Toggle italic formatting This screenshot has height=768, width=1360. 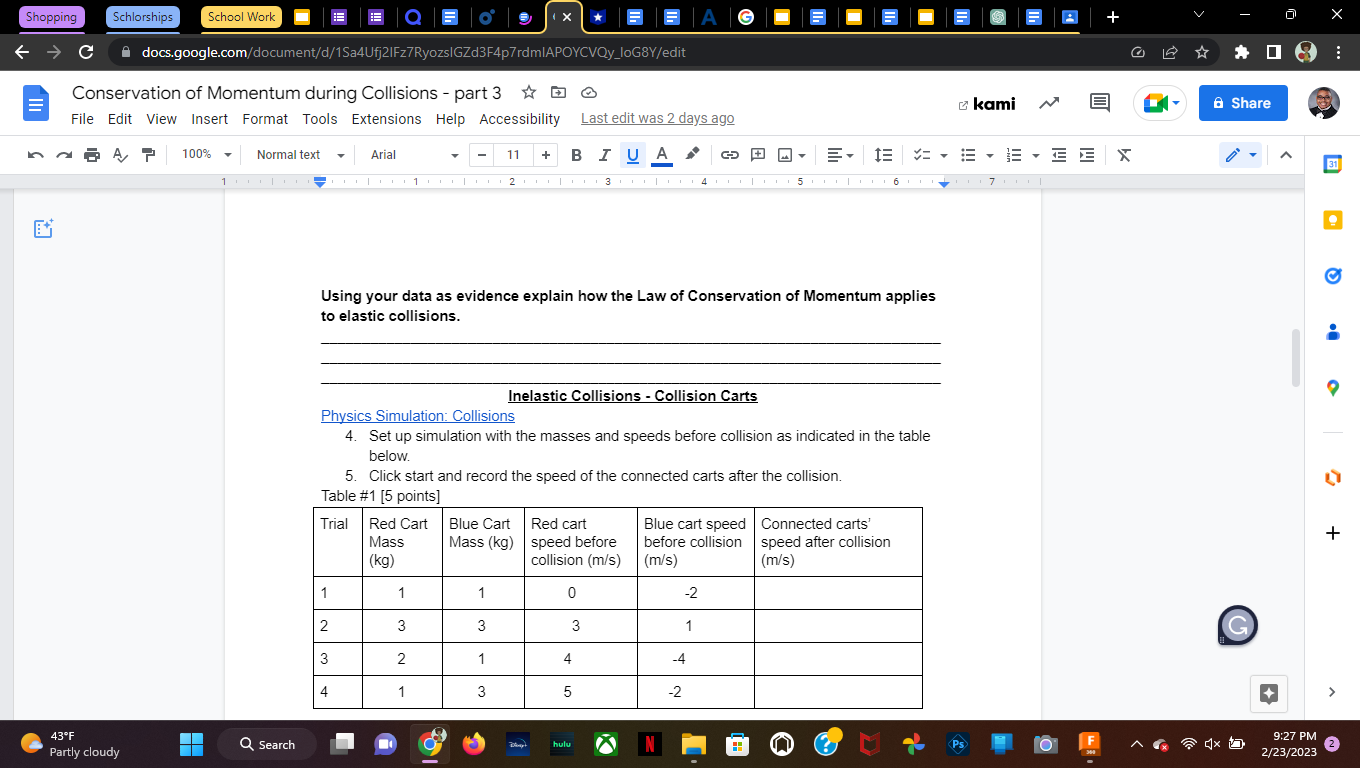(603, 154)
